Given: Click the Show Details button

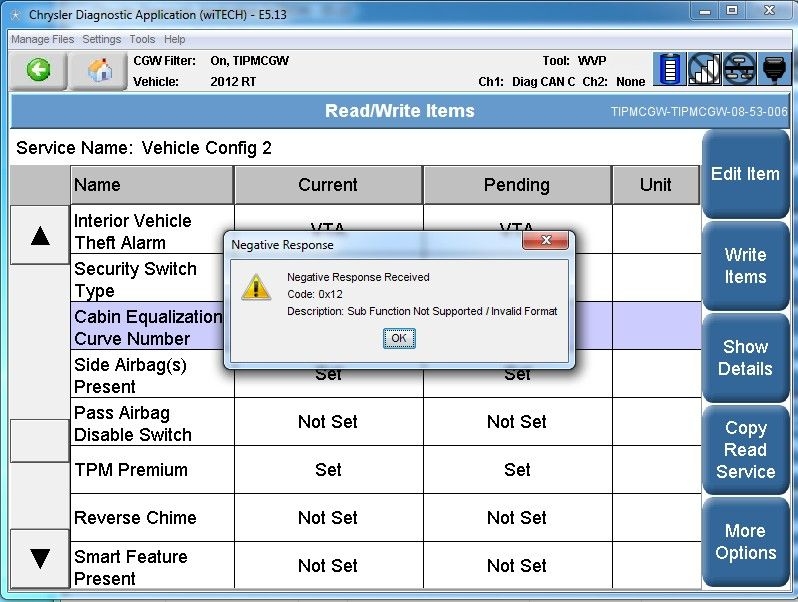Looking at the screenshot, I should pyautogui.click(x=745, y=358).
